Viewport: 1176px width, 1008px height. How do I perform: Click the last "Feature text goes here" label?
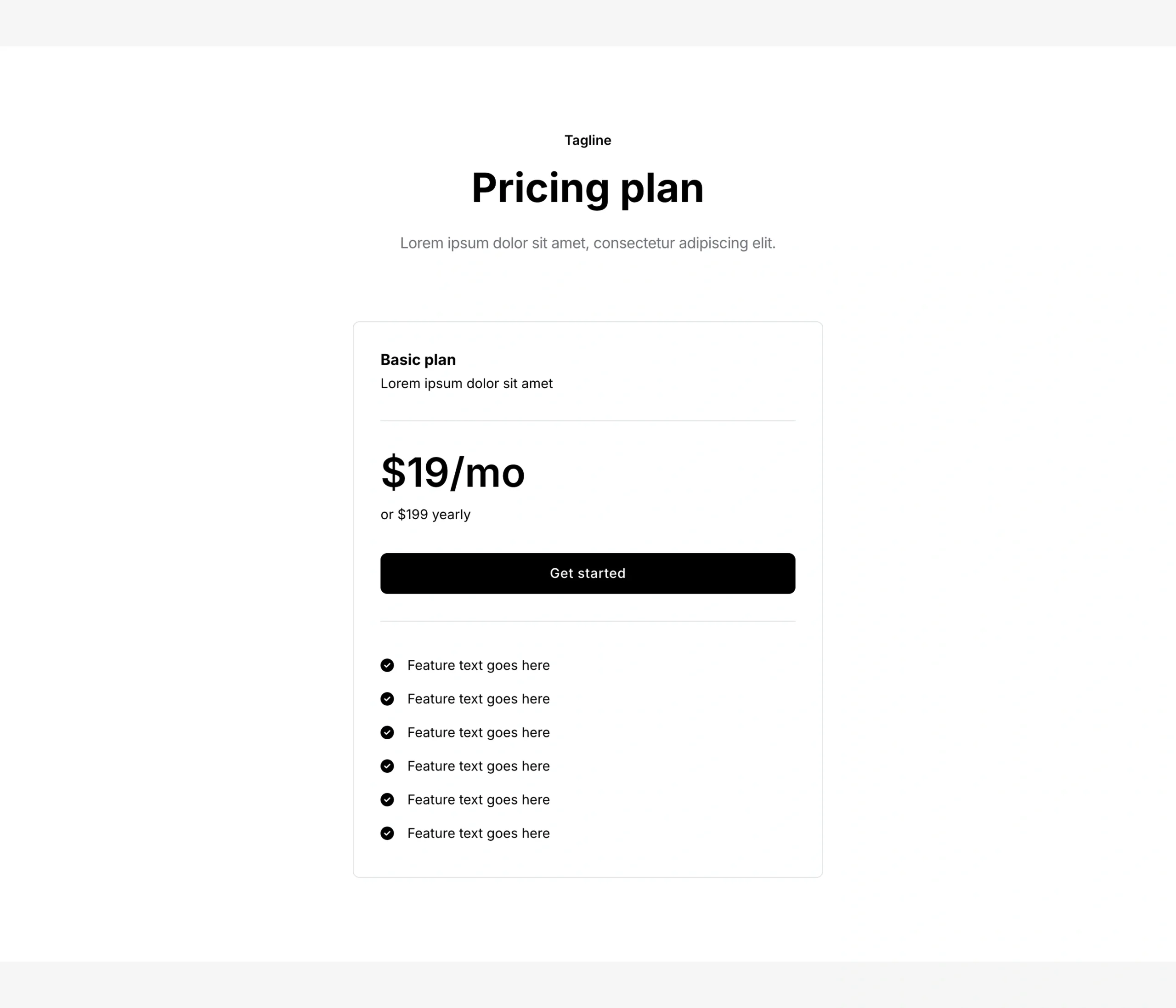pos(479,833)
